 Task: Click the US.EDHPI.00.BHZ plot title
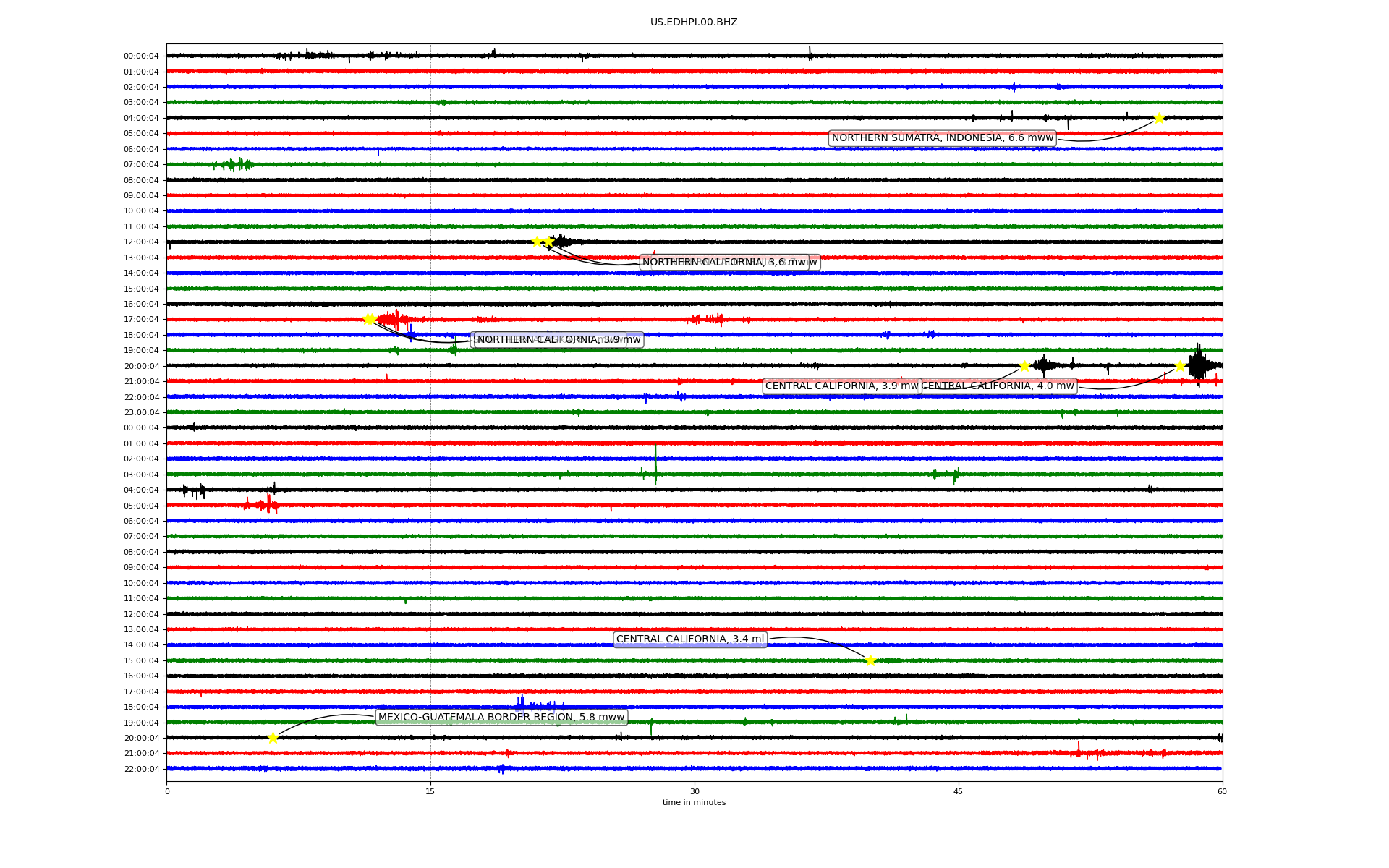tap(693, 22)
